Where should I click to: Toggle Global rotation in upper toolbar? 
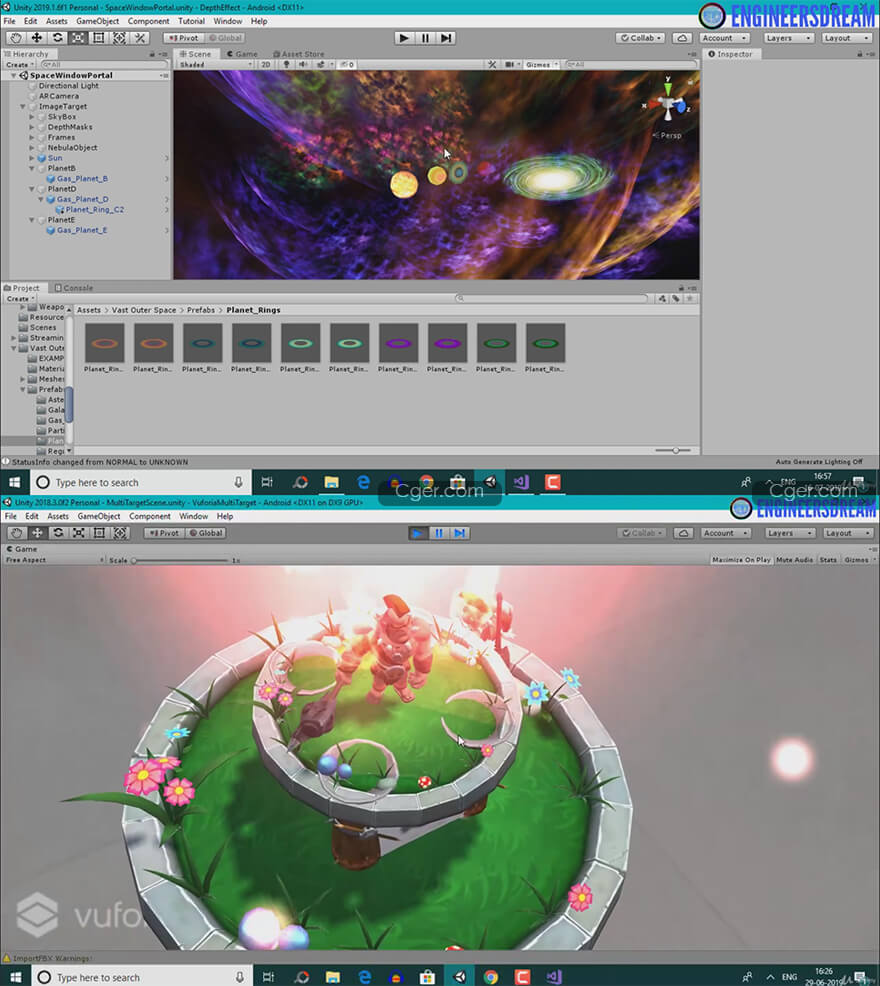tap(225, 38)
